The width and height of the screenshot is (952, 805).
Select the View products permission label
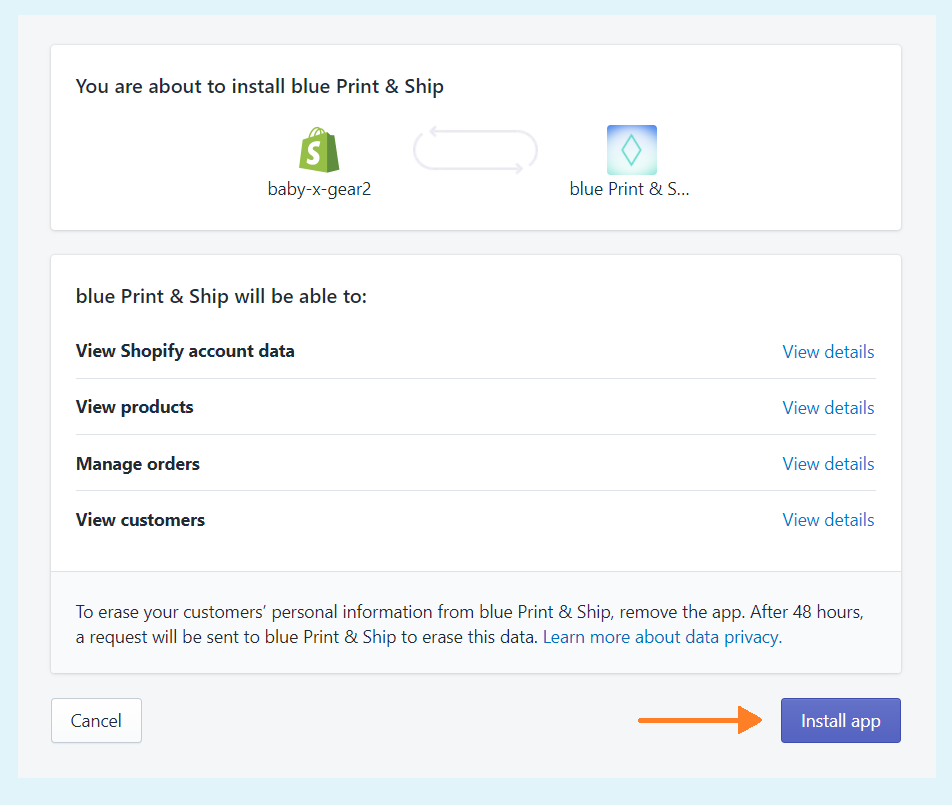pos(135,407)
